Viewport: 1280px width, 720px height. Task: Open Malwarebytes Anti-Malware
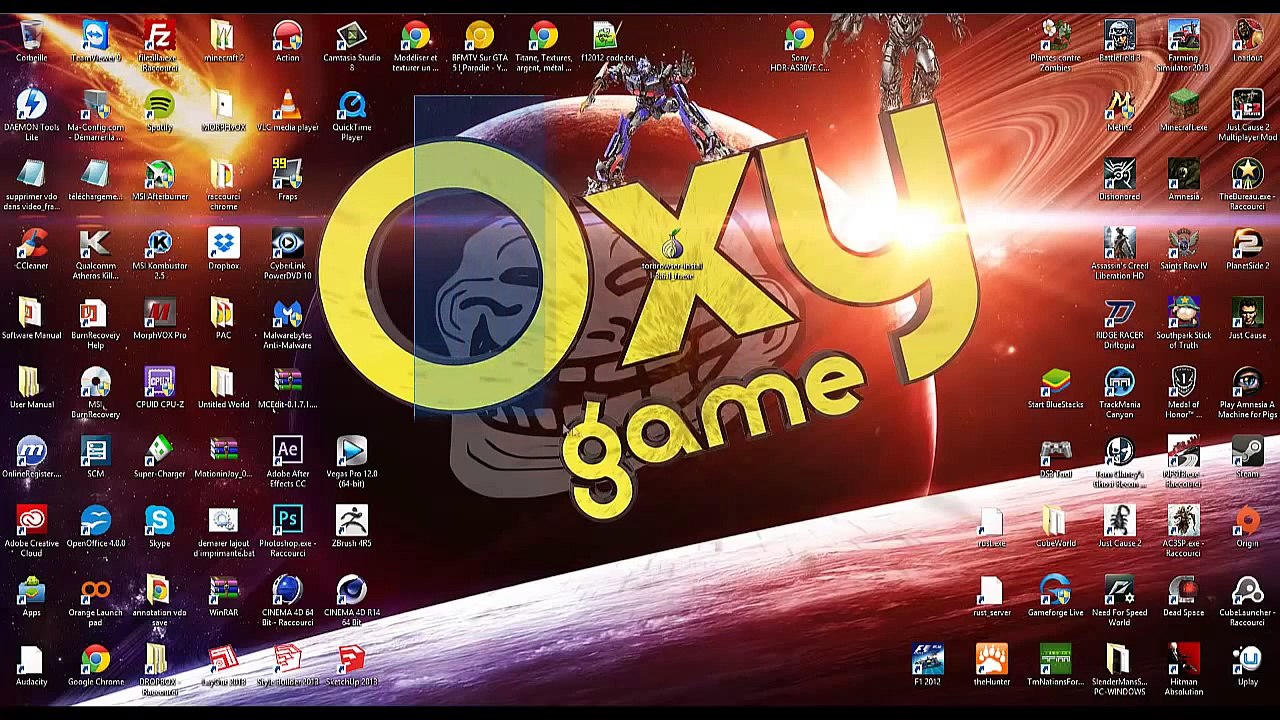coord(287,313)
